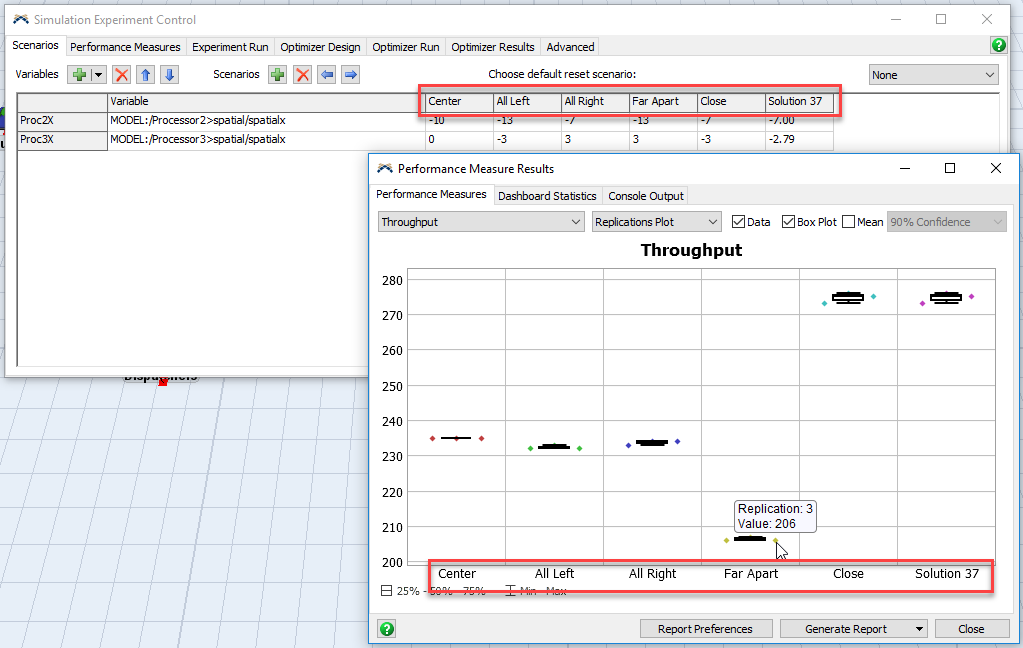Open help in the Performance Measure Results window
This screenshot has height=648, width=1023.
[x=387, y=629]
